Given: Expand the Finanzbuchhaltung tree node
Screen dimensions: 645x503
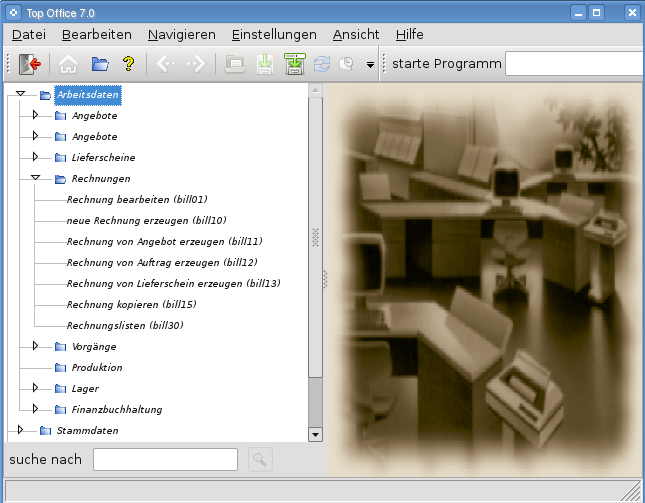Looking at the screenshot, I should [35, 408].
